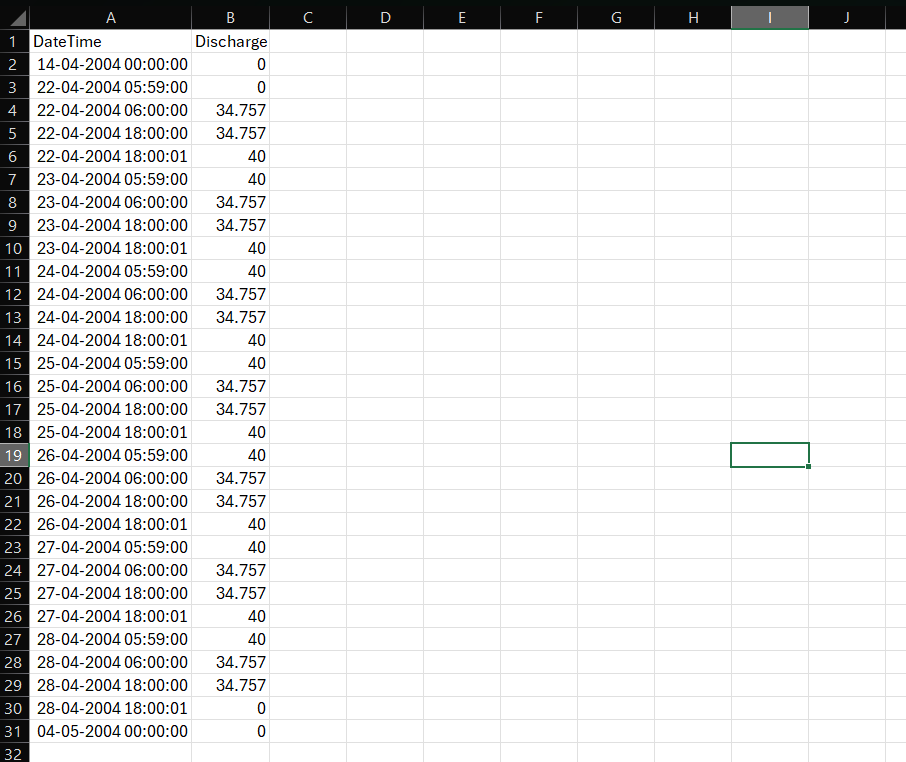Click the Discharge header cell
Viewport: 906px width, 762px height.
click(230, 41)
